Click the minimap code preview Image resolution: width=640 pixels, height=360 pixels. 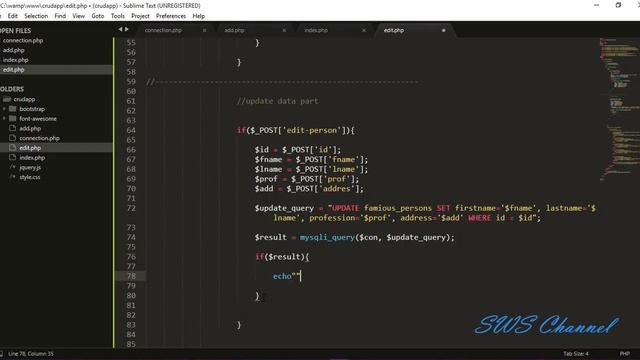(619, 109)
